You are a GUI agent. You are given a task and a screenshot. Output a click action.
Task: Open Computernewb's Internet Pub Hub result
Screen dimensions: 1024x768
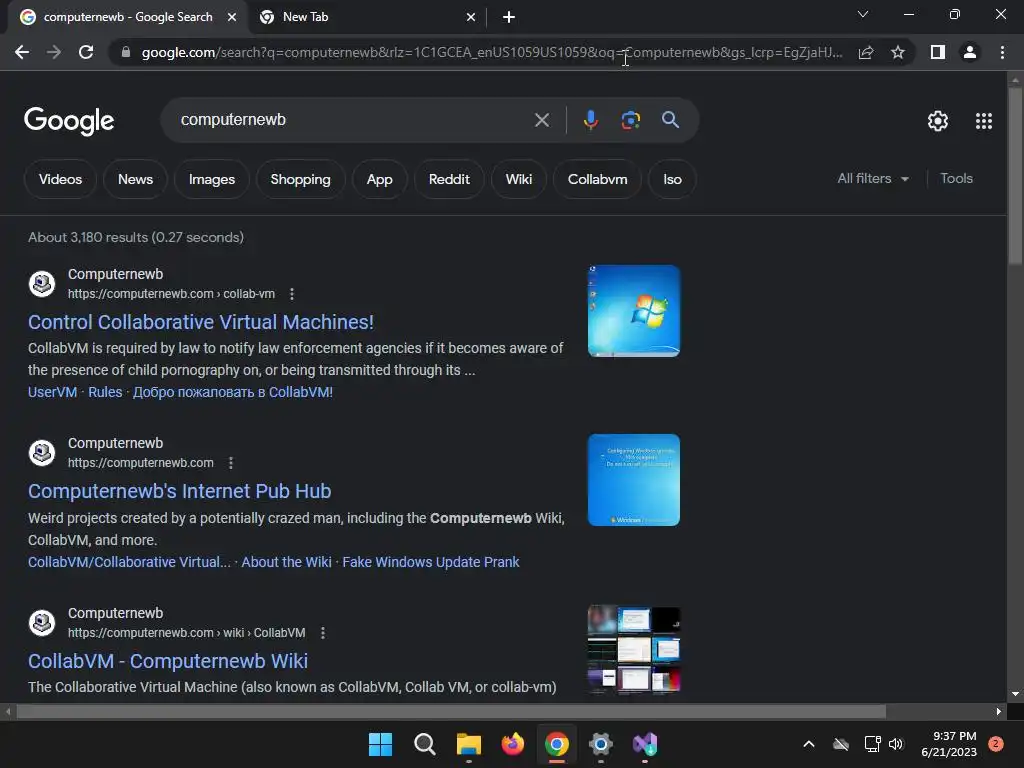point(180,491)
